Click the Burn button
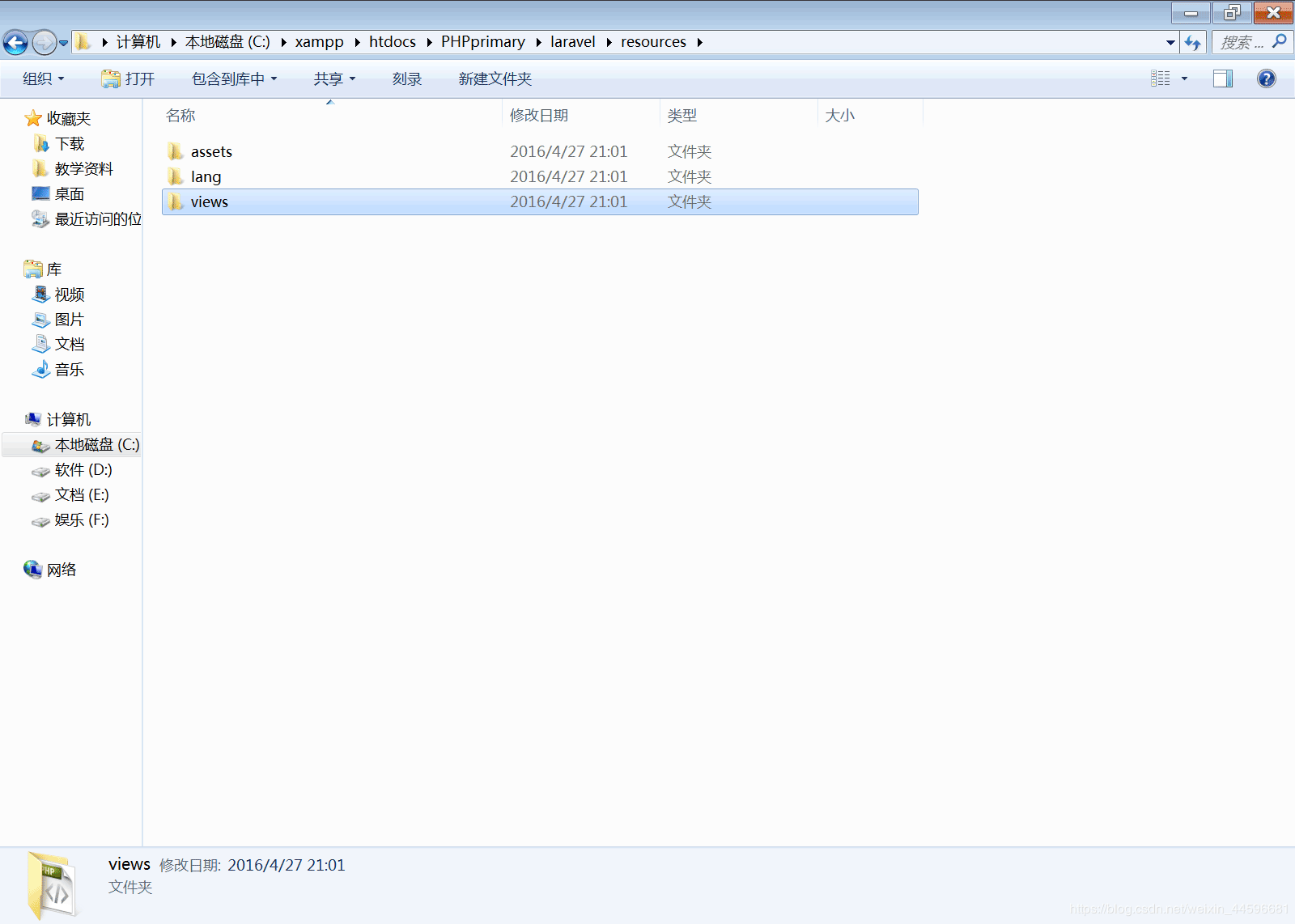1295x924 pixels. click(x=406, y=78)
